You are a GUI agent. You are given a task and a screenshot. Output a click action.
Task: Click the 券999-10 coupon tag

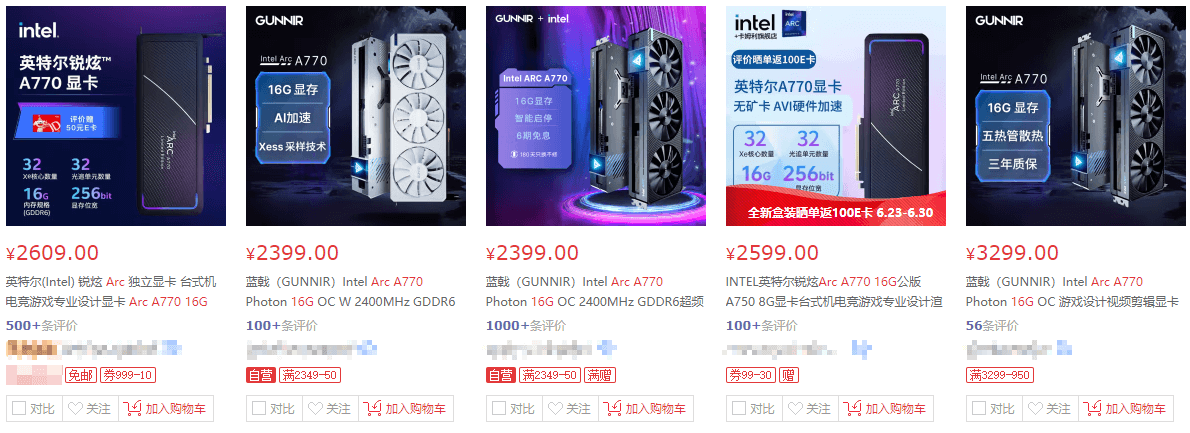pos(128,375)
